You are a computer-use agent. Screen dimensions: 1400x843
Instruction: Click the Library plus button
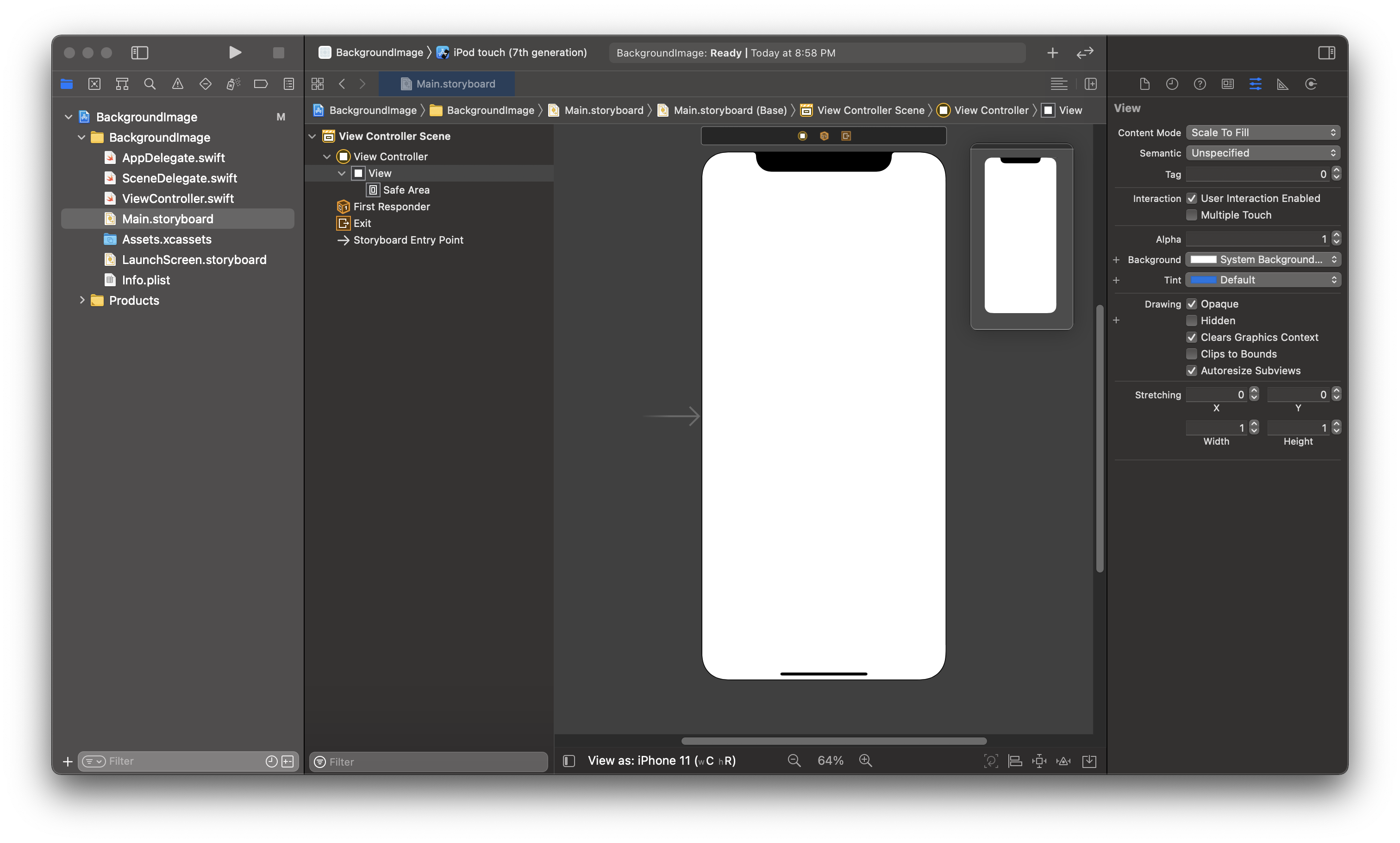(x=1052, y=53)
